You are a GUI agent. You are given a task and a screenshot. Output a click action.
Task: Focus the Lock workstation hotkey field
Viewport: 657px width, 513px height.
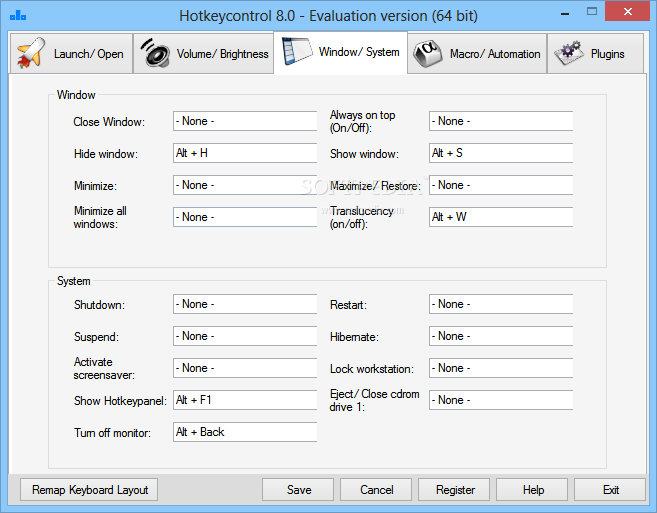501,368
